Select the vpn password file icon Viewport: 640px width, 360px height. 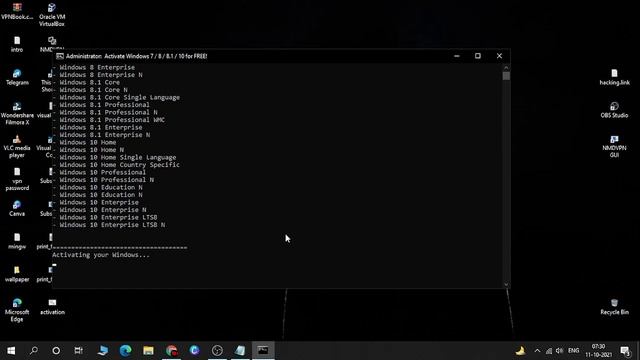(17, 179)
